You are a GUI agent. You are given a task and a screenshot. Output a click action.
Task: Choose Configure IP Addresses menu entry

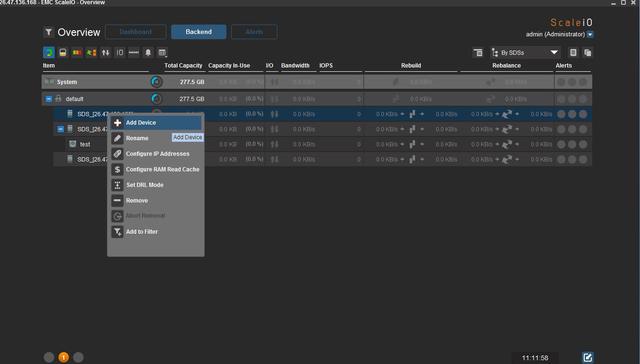pos(156,154)
